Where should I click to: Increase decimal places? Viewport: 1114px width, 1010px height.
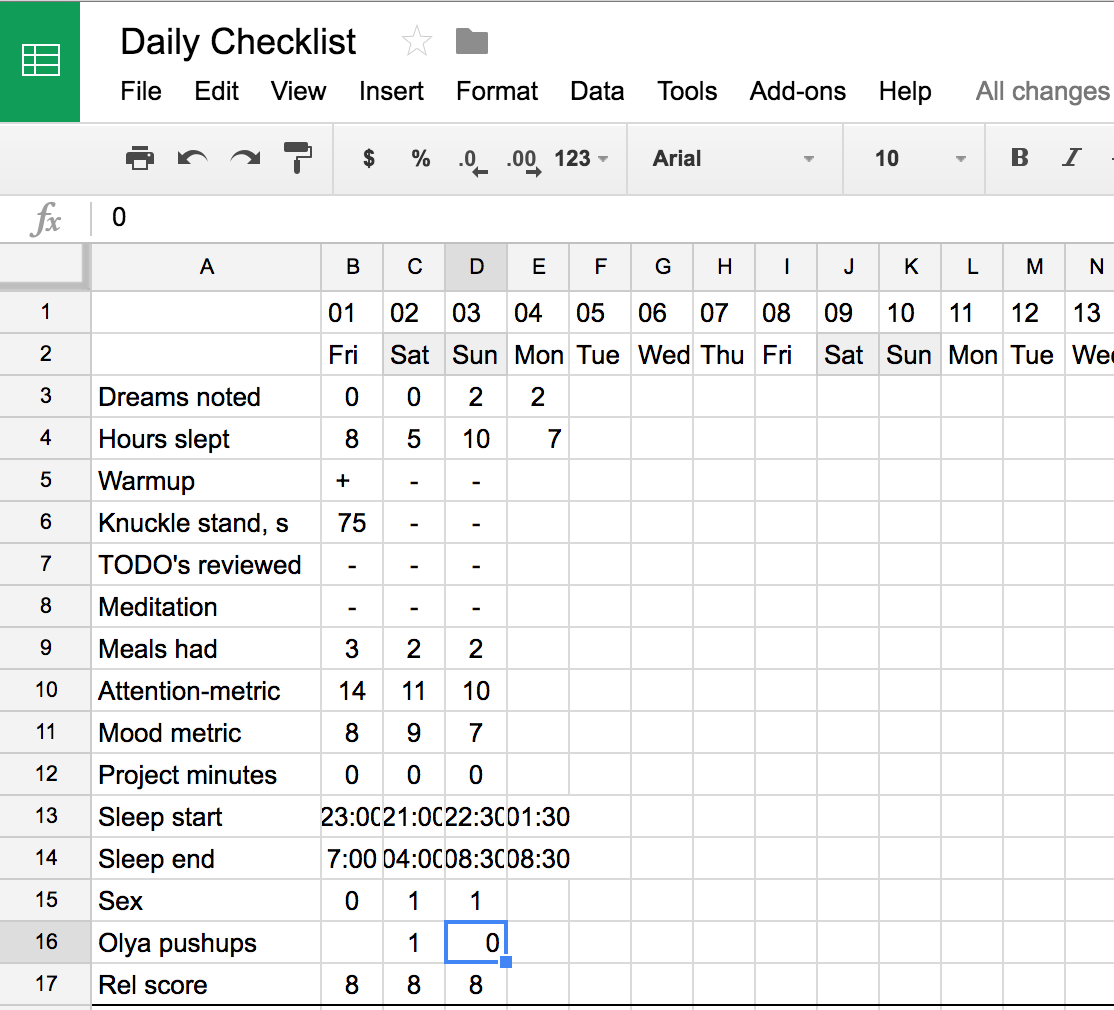point(523,160)
